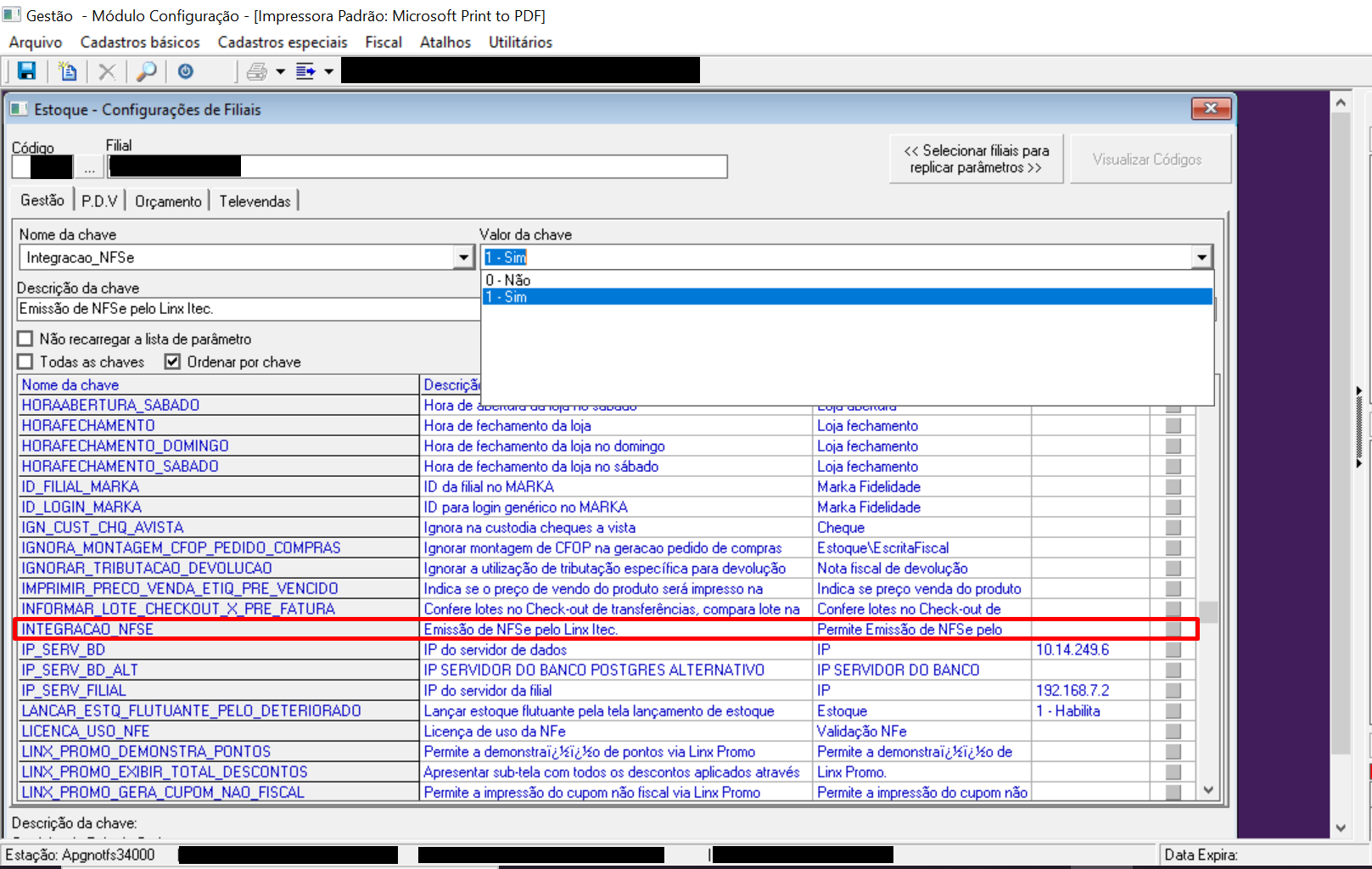
Task: Open the Cadastros especiais menu
Action: click(x=282, y=42)
